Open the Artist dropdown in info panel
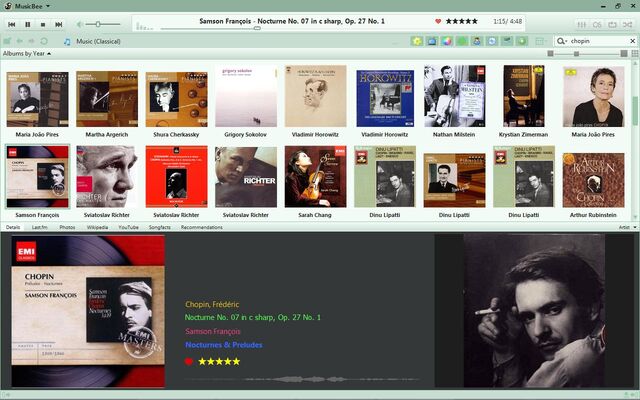The image size is (640, 400). (x=627, y=227)
